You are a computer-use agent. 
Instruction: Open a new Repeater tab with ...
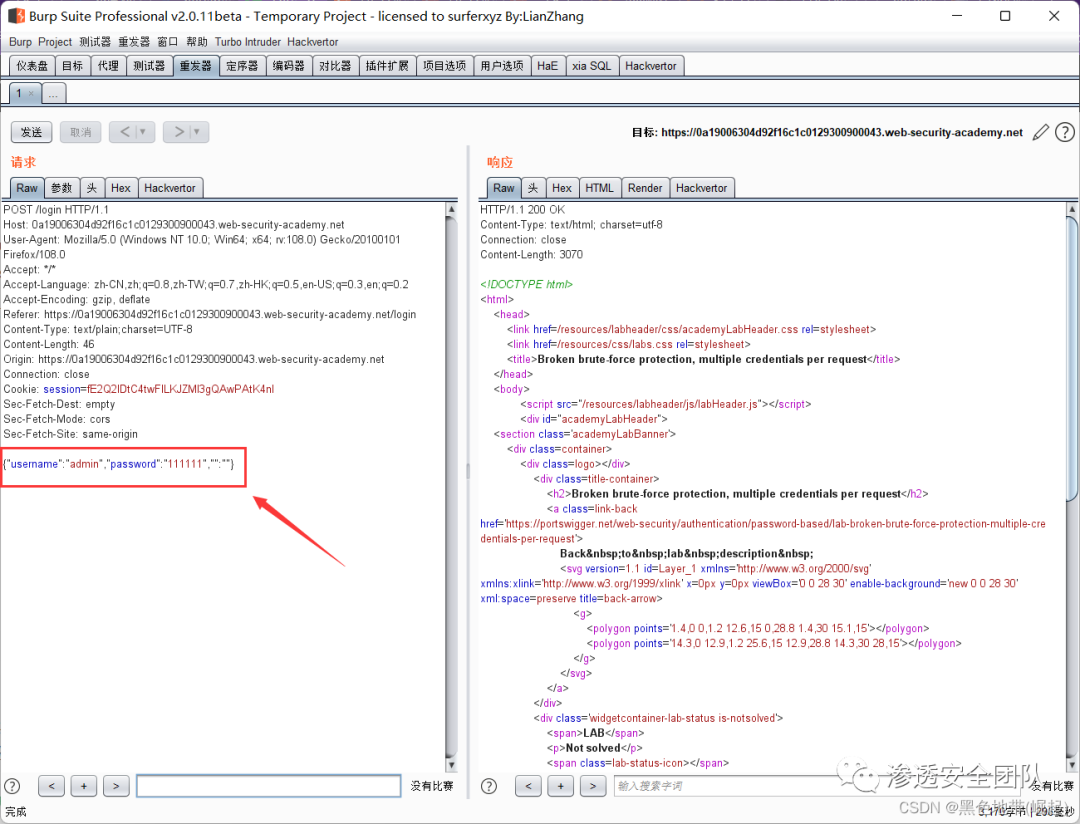coord(54,93)
